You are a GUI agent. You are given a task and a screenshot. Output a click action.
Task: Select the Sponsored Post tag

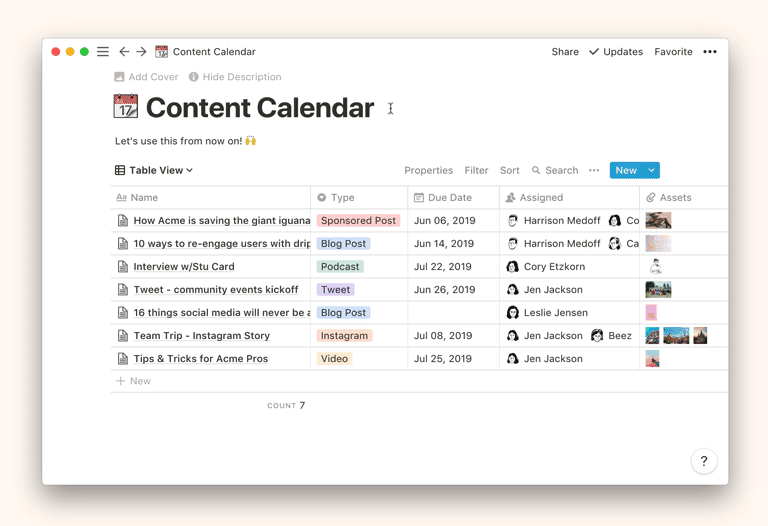pos(358,221)
